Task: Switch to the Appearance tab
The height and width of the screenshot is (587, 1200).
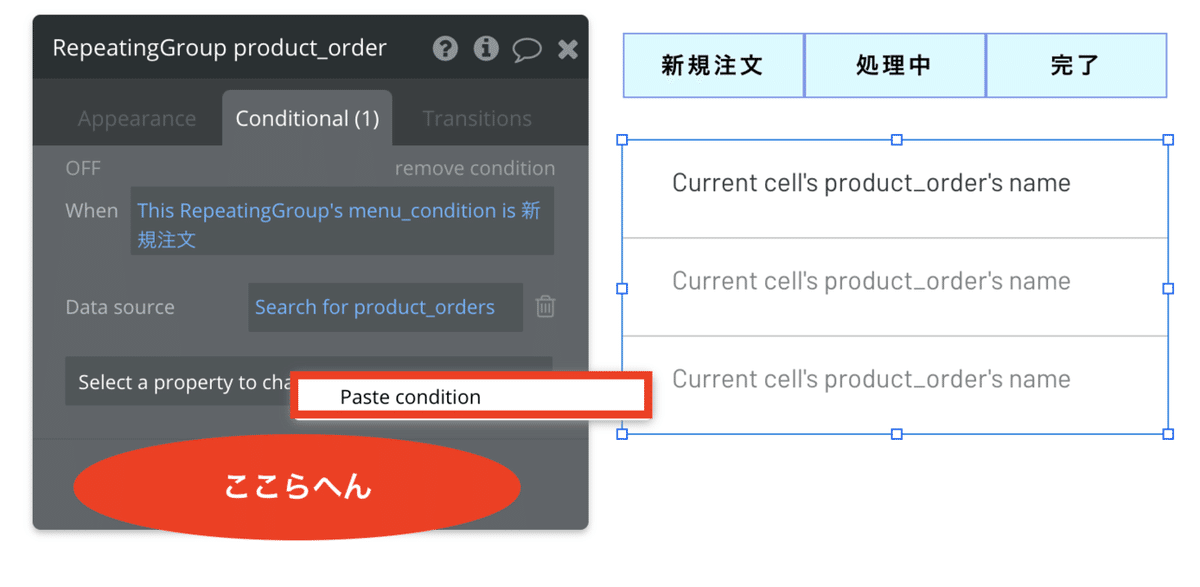Action: tap(137, 118)
